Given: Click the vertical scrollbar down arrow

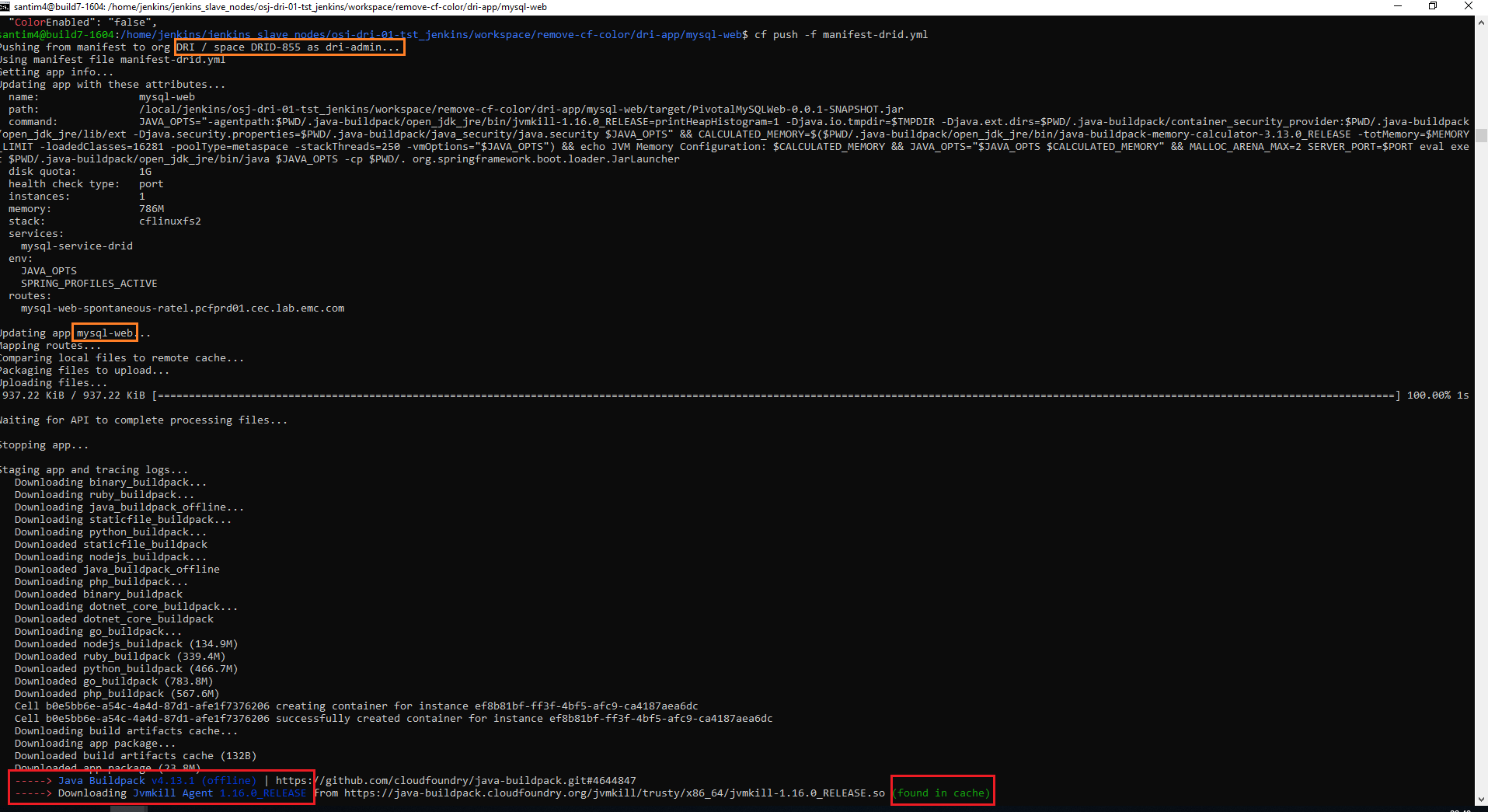Looking at the screenshot, I should (1481, 799).
